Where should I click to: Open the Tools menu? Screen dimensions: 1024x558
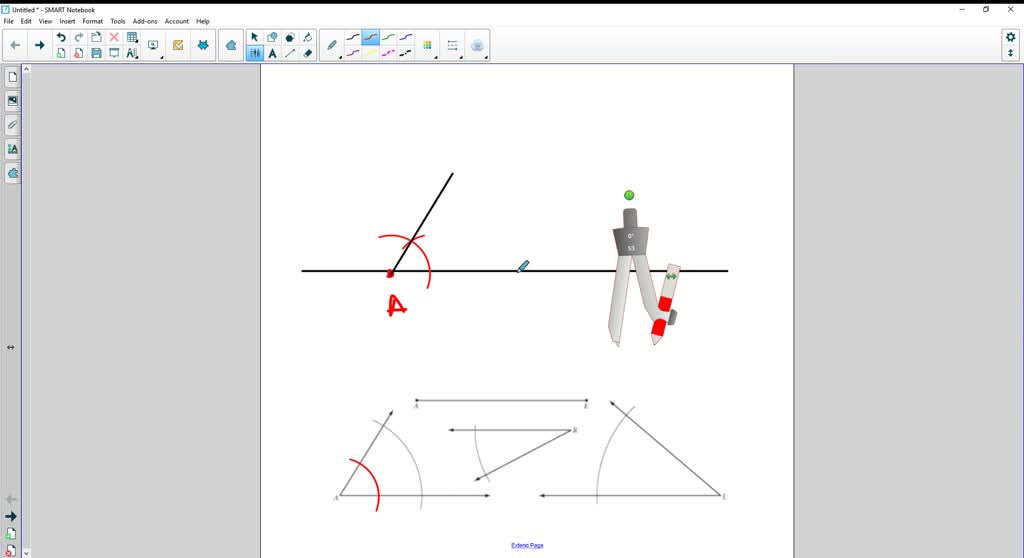pyautogui.click(x=118, y=21)
